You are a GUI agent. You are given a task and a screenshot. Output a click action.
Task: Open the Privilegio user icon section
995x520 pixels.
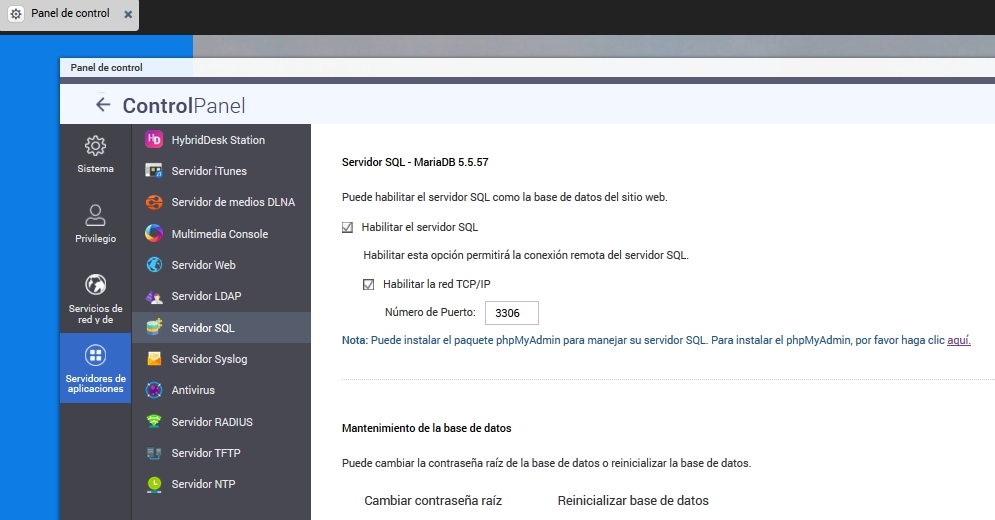[x=96, y=216]
